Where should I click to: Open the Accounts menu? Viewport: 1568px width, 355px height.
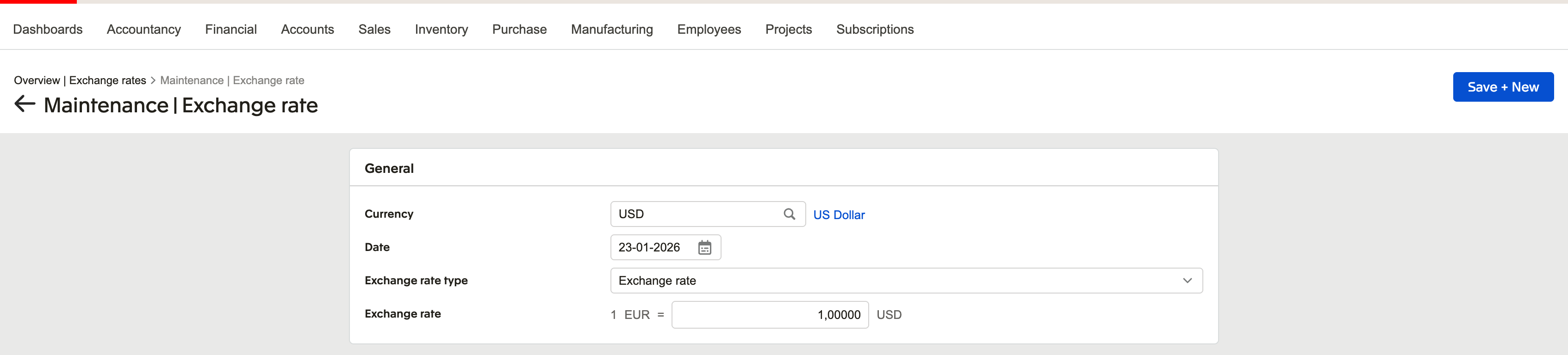point(307,29)
